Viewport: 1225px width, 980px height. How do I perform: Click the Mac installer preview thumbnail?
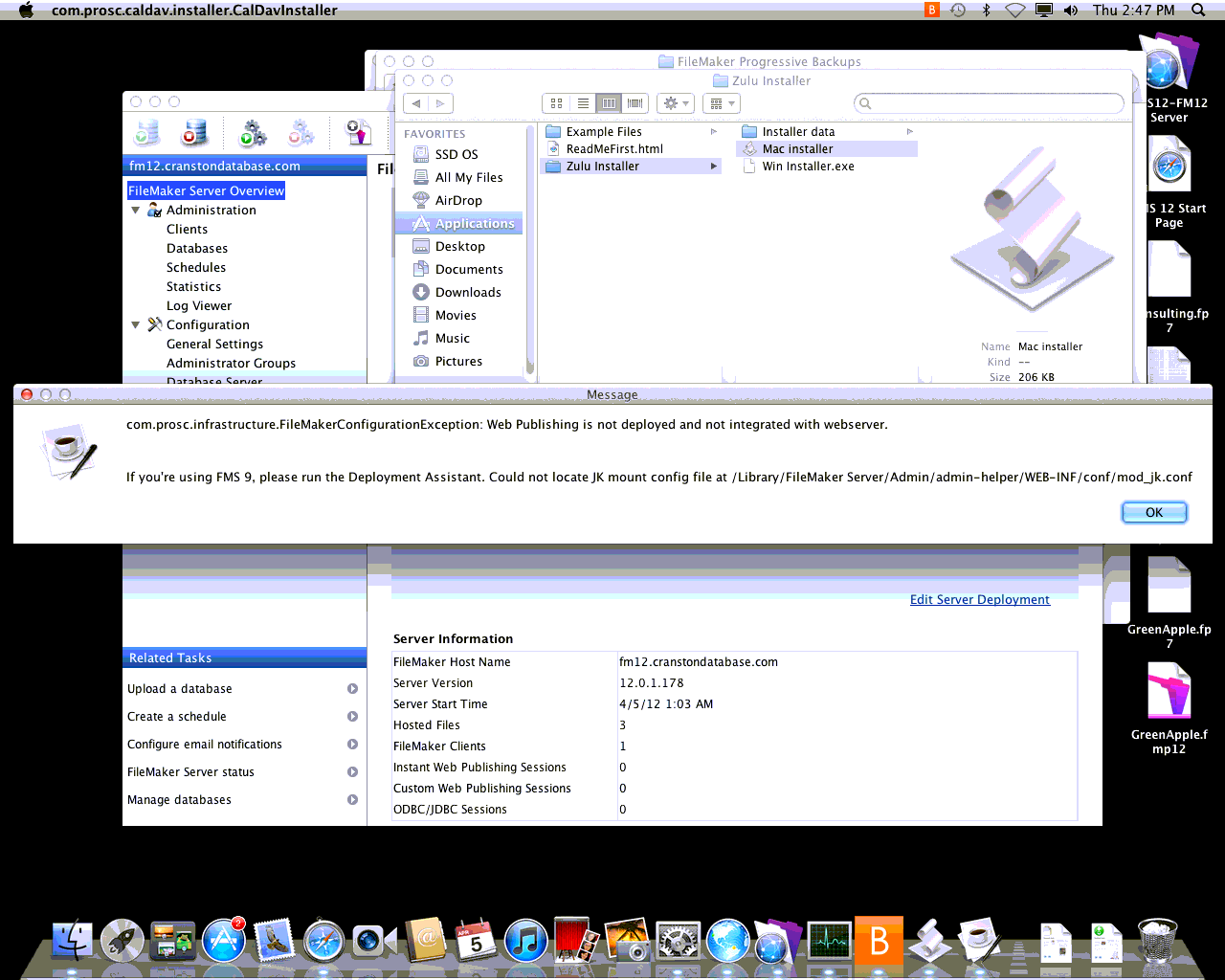(1032, 230)
